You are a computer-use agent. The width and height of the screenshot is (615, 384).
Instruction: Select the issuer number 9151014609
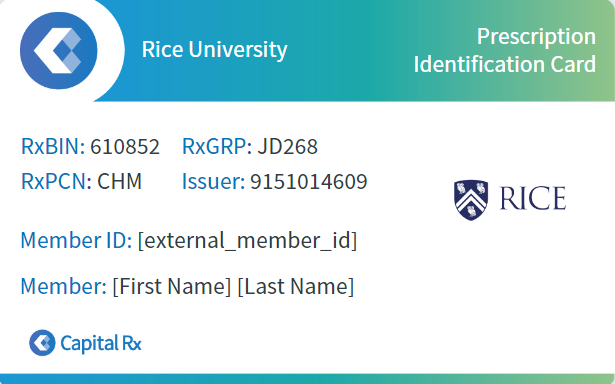pos(309,182)
